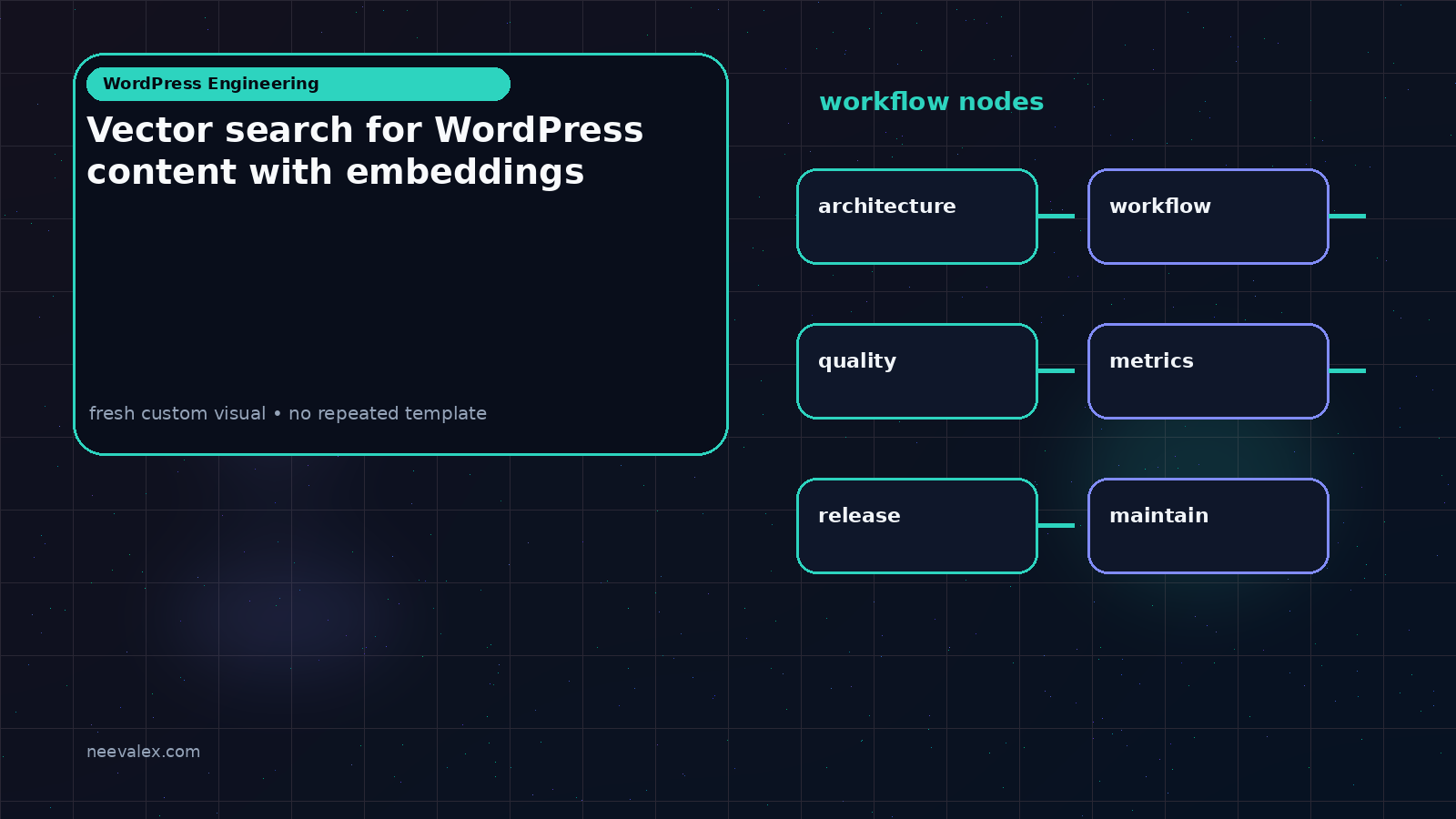Choose the metrics node
Screen dimensions: 1456x819
[x=1208, y=371]
